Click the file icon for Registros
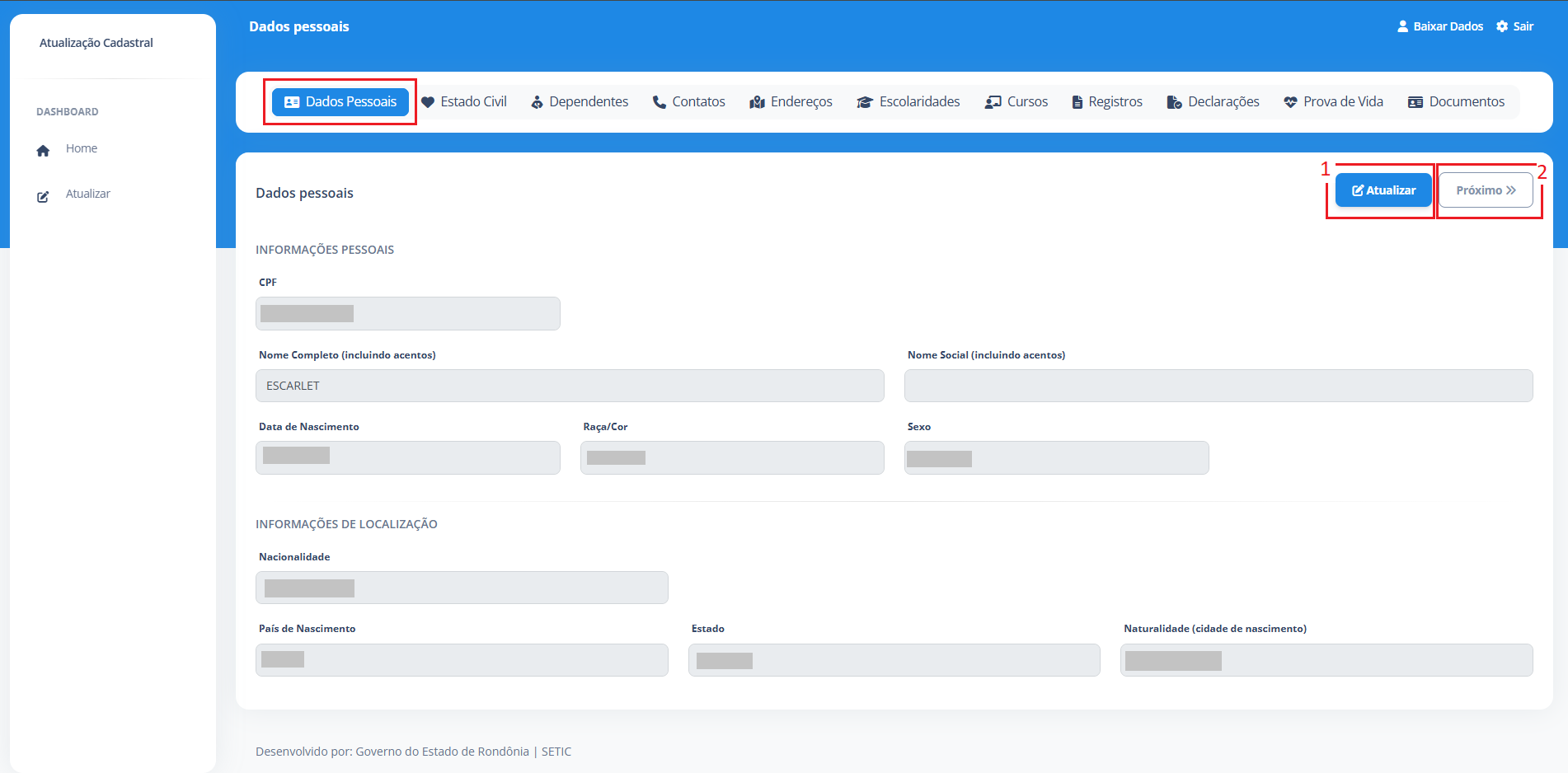The image size is (1568, 773). [x=1077, y=102]
